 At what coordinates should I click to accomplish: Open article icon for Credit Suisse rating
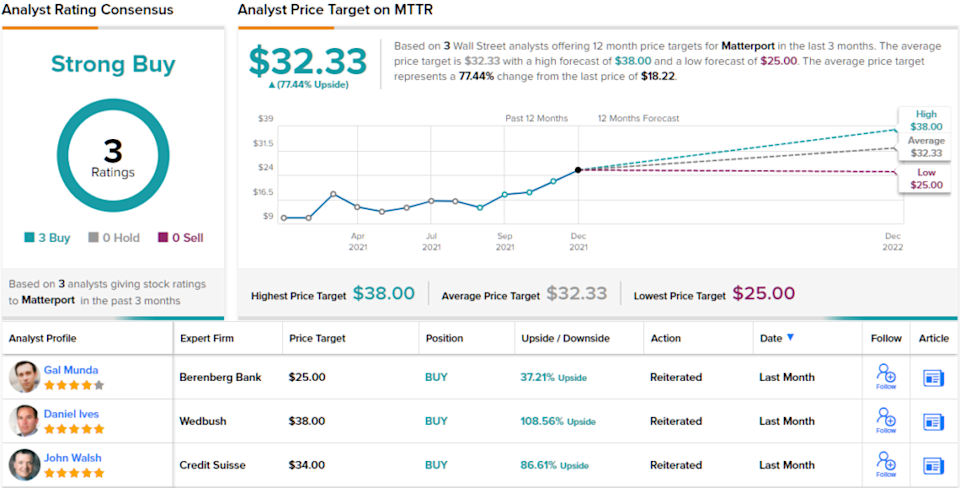[x=933, y=465]
